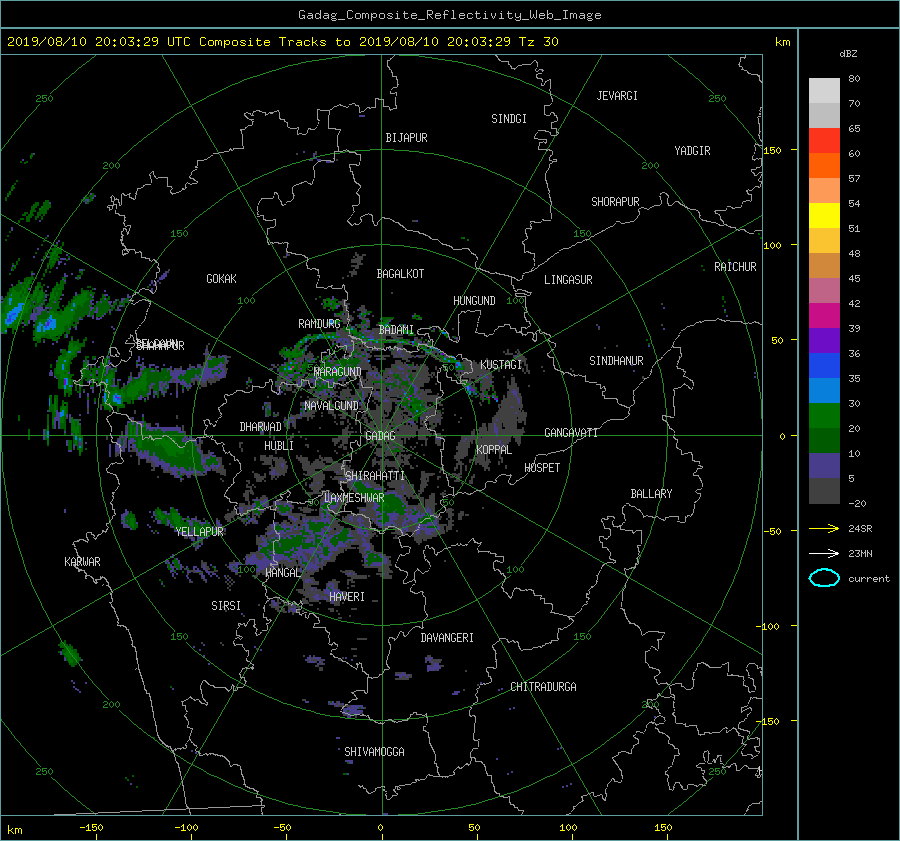Screen dimensions: 900x841
Task: Click the cyan ellipse 'current' legend icon
Action: 824,578
